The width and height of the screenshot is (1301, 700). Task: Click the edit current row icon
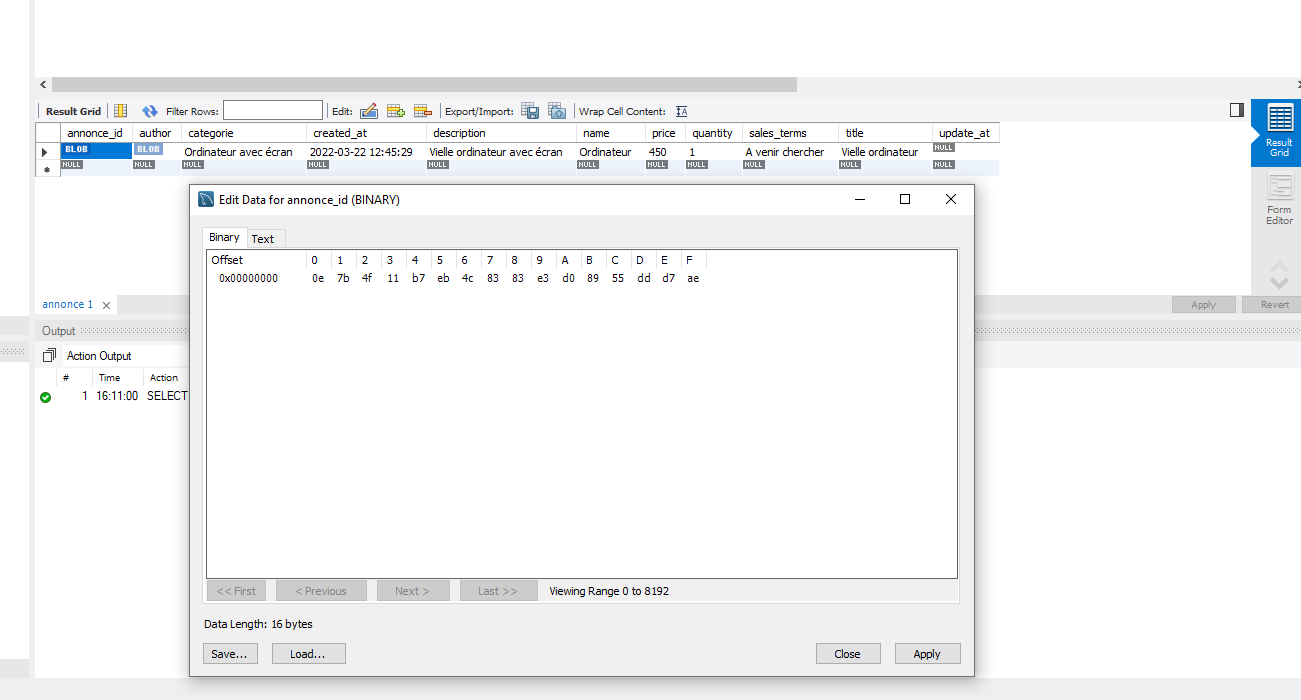368,111
